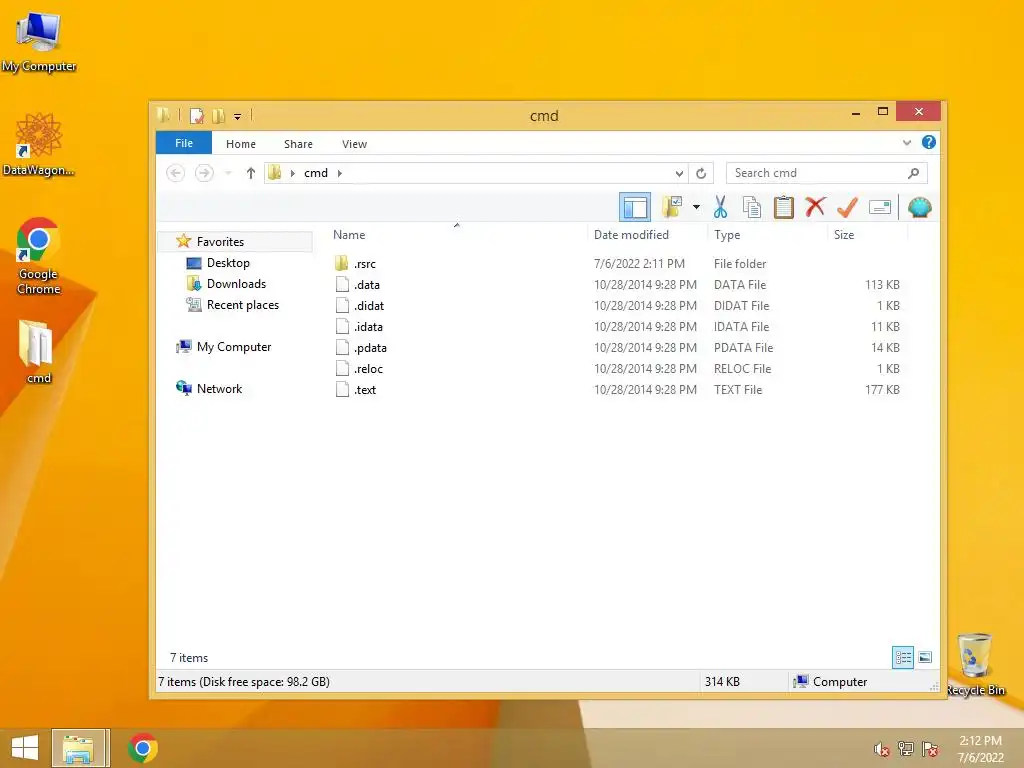Open the Classic Shell settings shell icon

920,208
